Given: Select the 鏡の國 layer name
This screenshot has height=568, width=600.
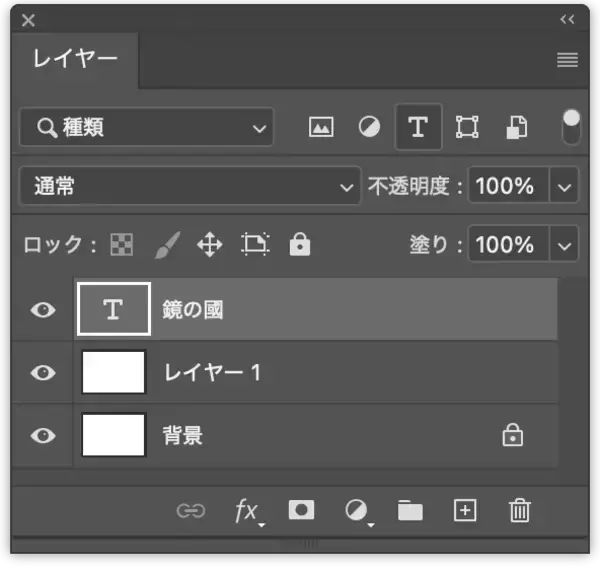Looking at the screenshot, I should point(192,310).
